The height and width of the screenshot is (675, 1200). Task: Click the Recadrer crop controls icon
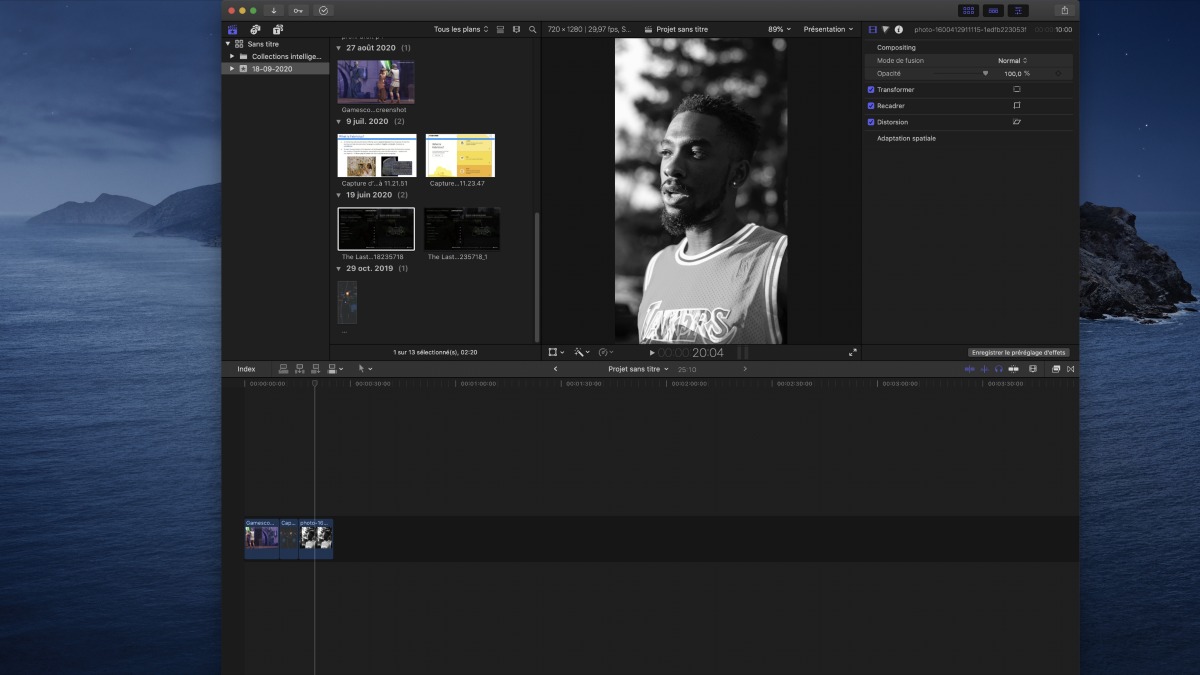[1016, 105]
